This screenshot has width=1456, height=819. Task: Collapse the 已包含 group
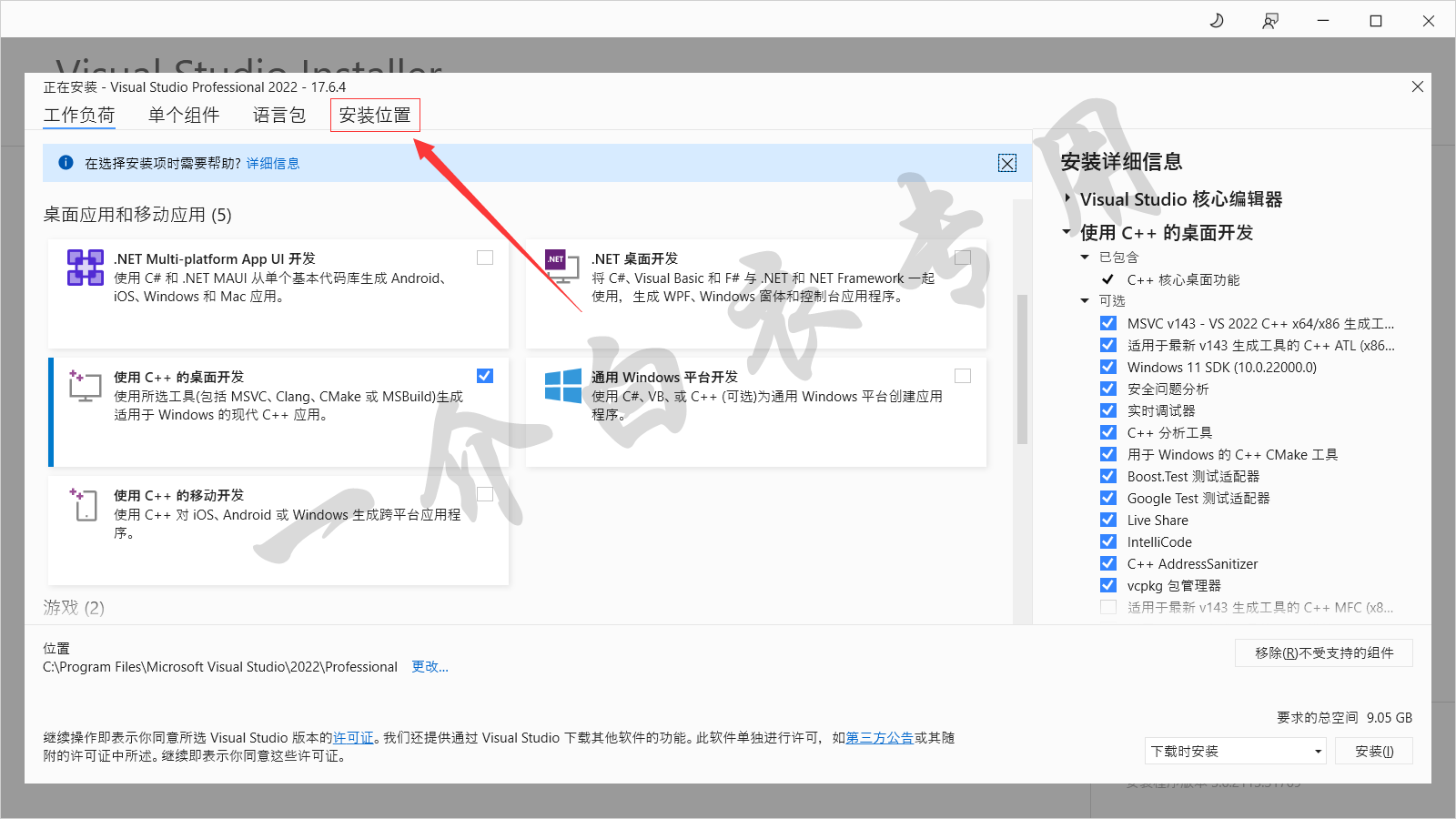1085,258
